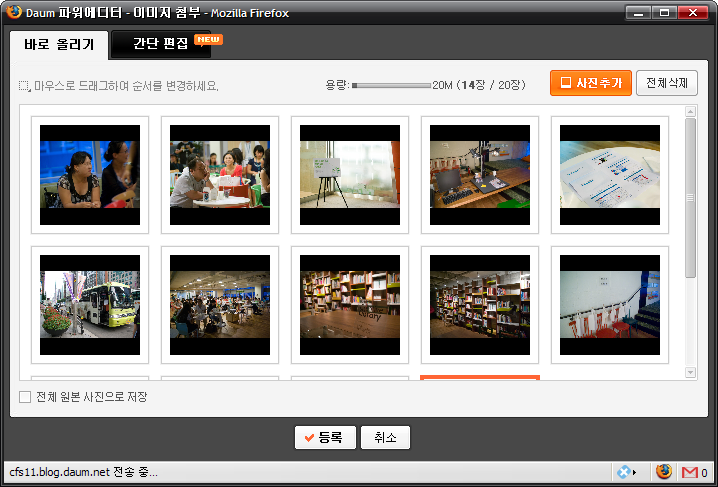Select thumbnail of desk with monitor and keyboard

pos(480,175)
